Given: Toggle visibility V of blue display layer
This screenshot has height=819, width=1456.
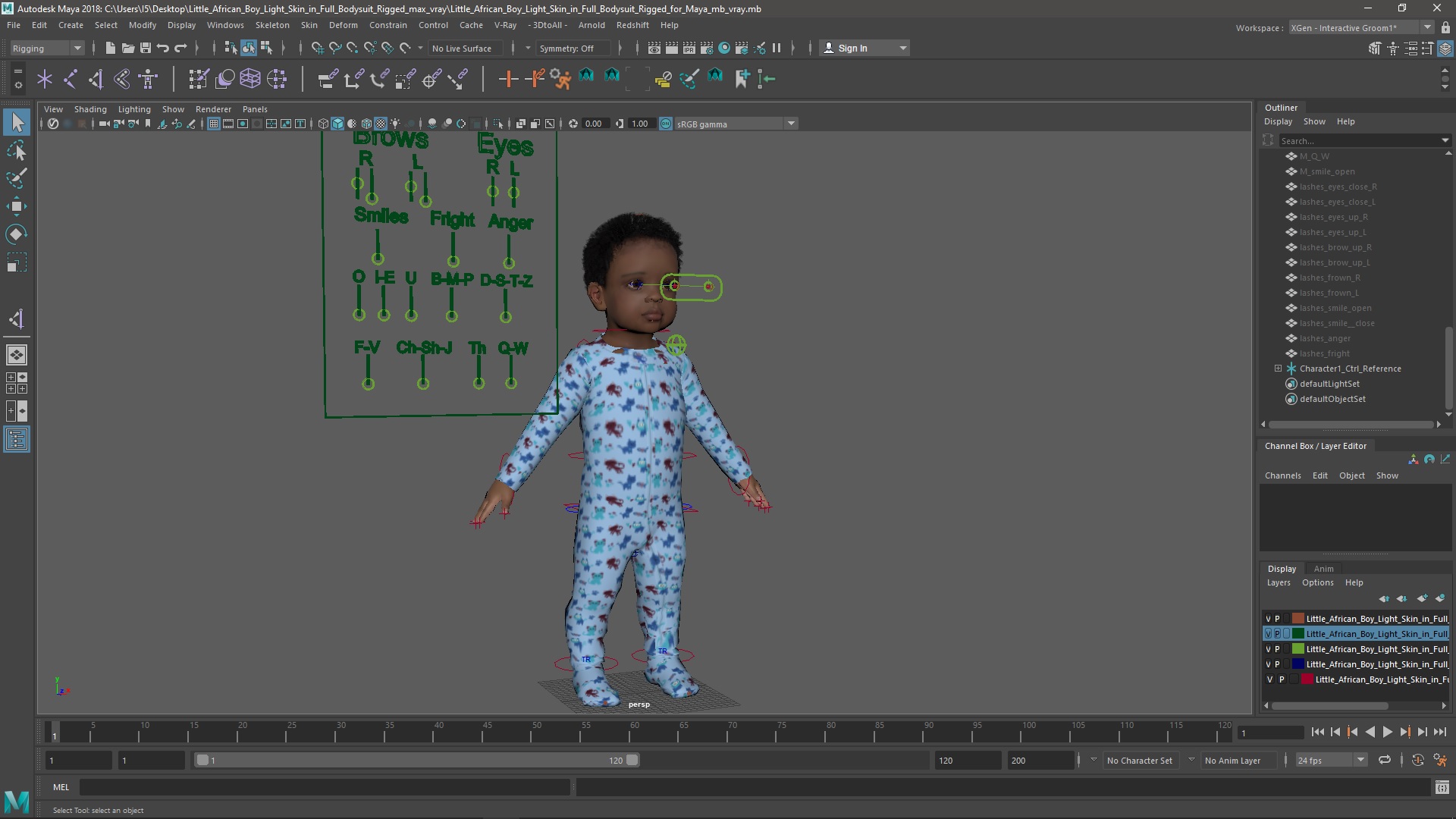Looking at the screenshot, I should click(1268, 664).
